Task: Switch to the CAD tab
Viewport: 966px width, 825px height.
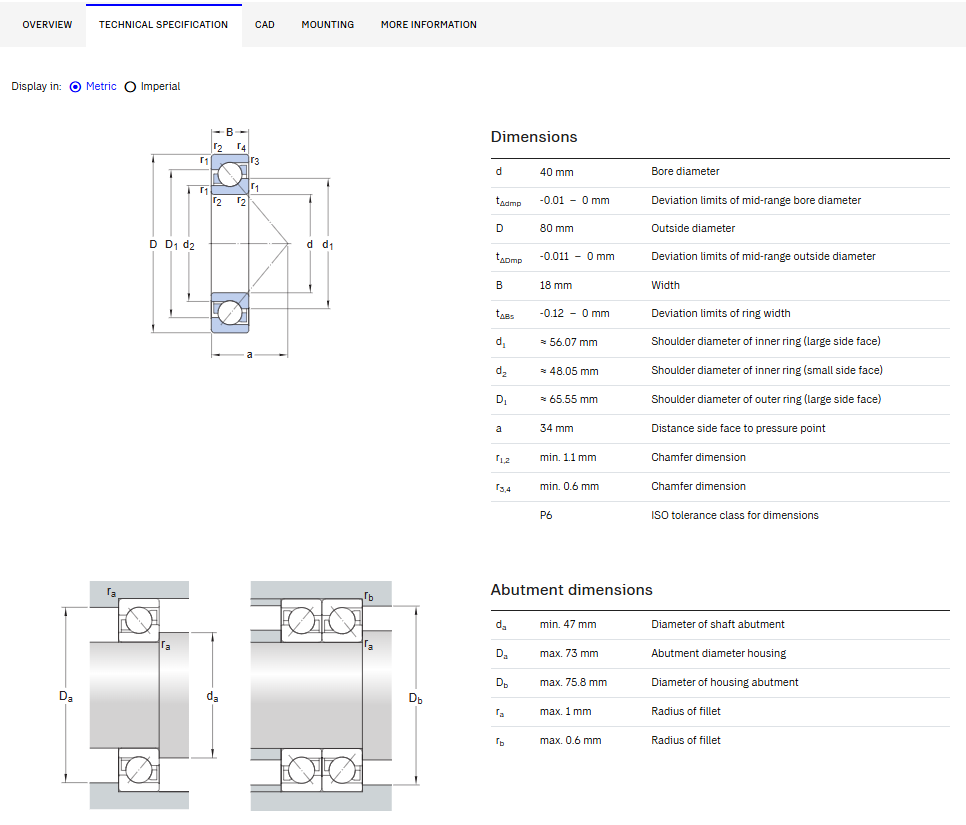Action: click(x=264, y=25)
